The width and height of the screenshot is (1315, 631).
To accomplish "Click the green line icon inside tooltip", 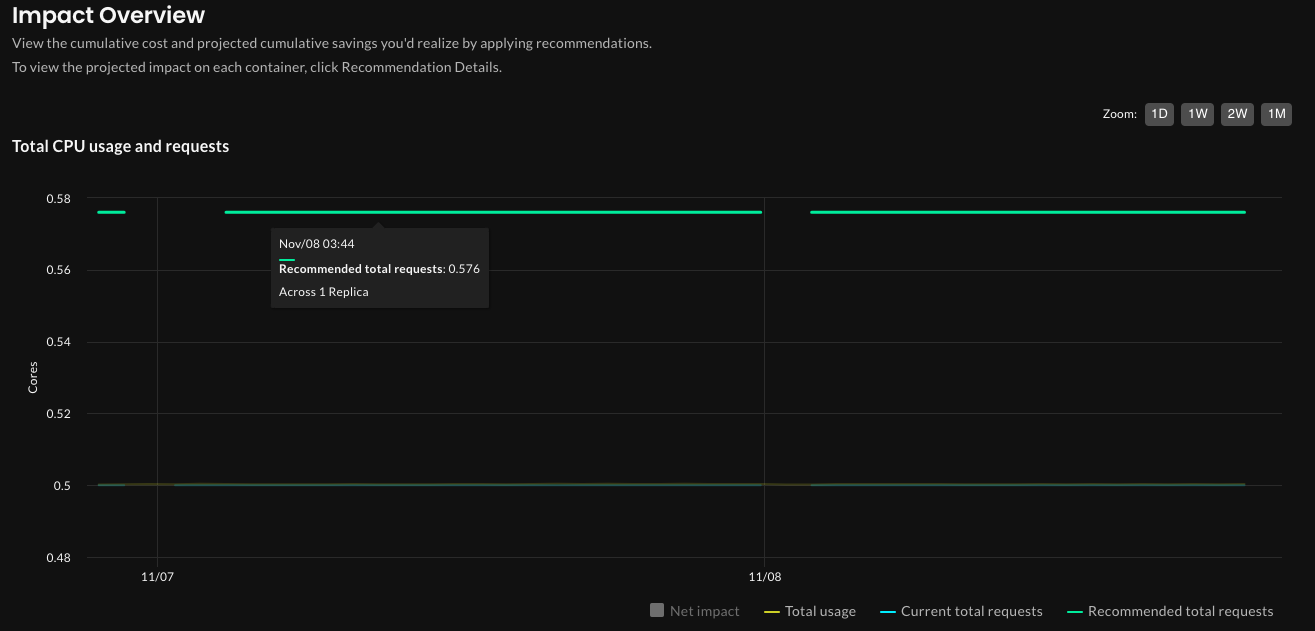I will point(287,259).
